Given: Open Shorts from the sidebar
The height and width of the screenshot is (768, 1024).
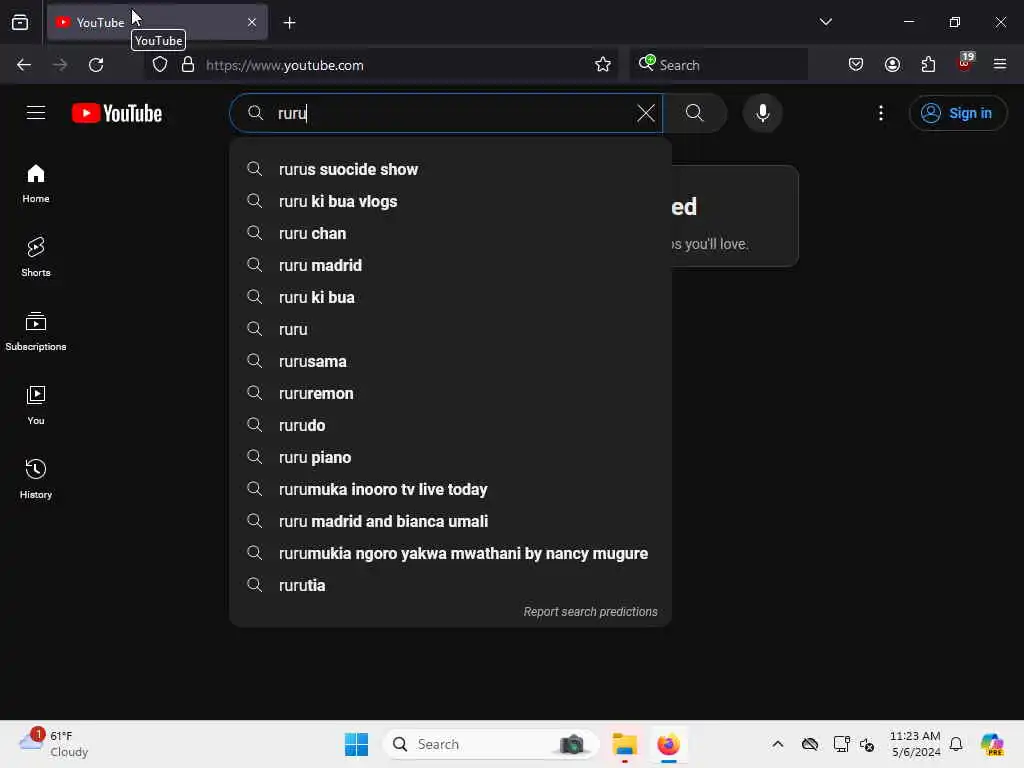Looking at the screenshot, I should tap(36, 257).
